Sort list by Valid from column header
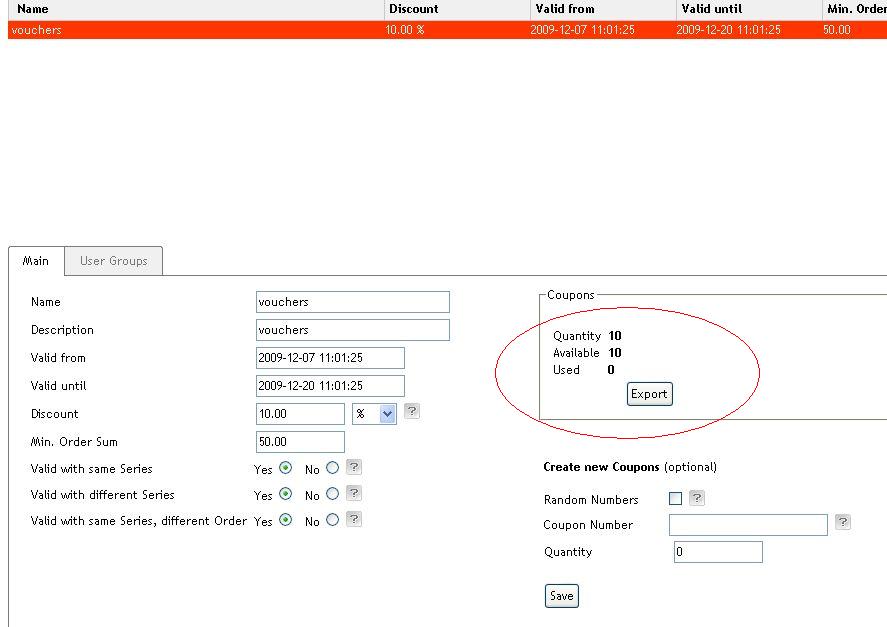Image resolution: width=887 pixels, height=627 pixels. point(565,9)
